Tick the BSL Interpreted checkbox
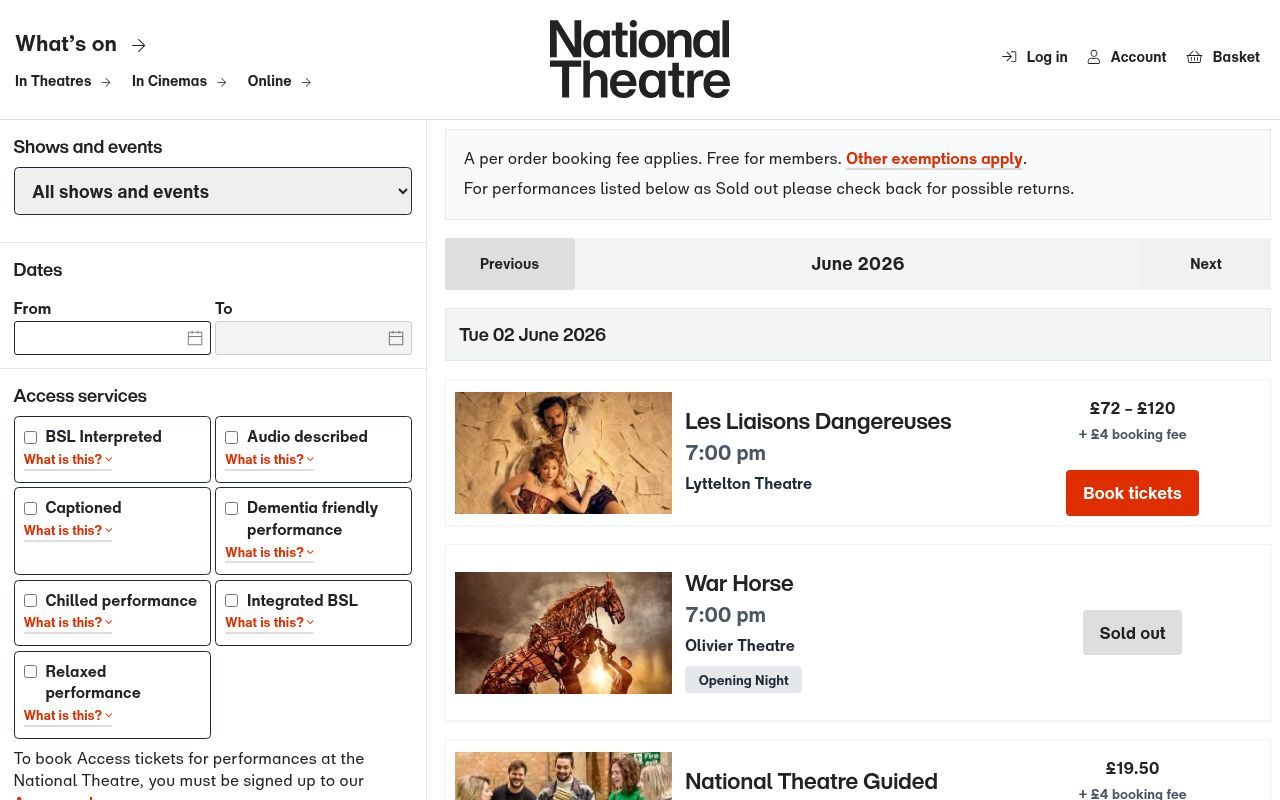1280x800 pixels. tap(30, 437)
